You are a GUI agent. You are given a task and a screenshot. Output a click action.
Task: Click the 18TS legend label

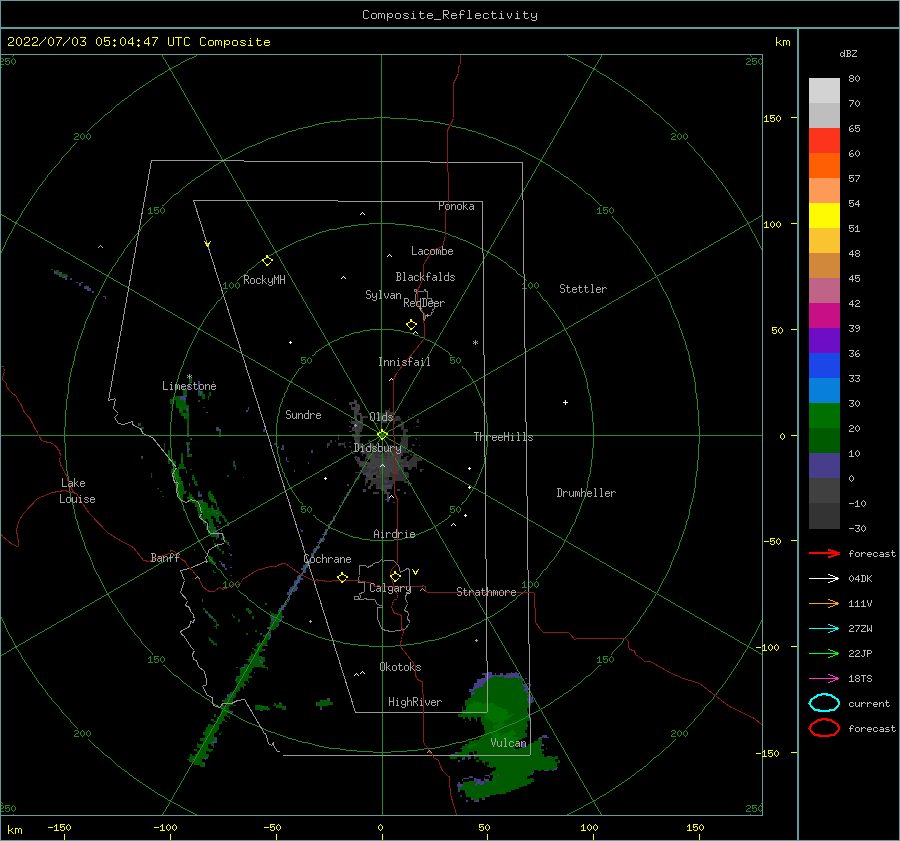pyautogui.click(x=860, y=679)
